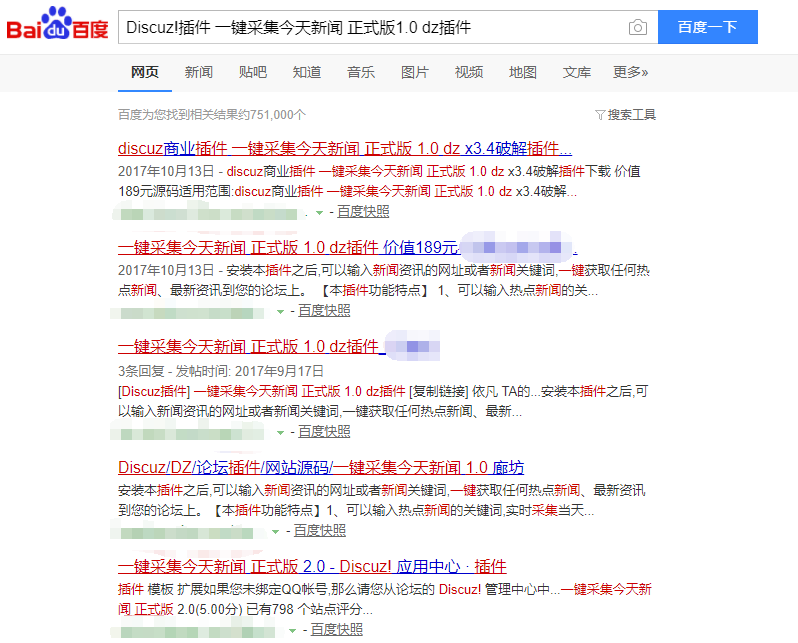The width and height of the screenshot is (798, 643).
Task: Switch to the 音乐 tab
Action: point(361,72)
